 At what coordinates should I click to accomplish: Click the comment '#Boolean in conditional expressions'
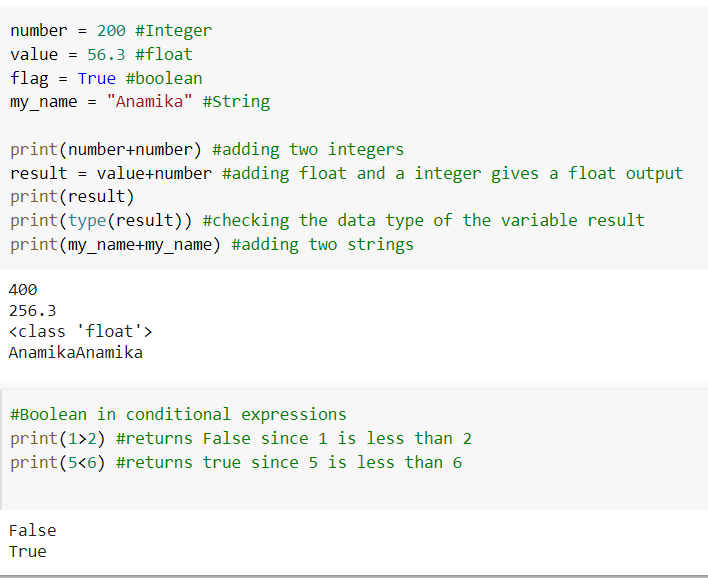(x=178, y=415)
